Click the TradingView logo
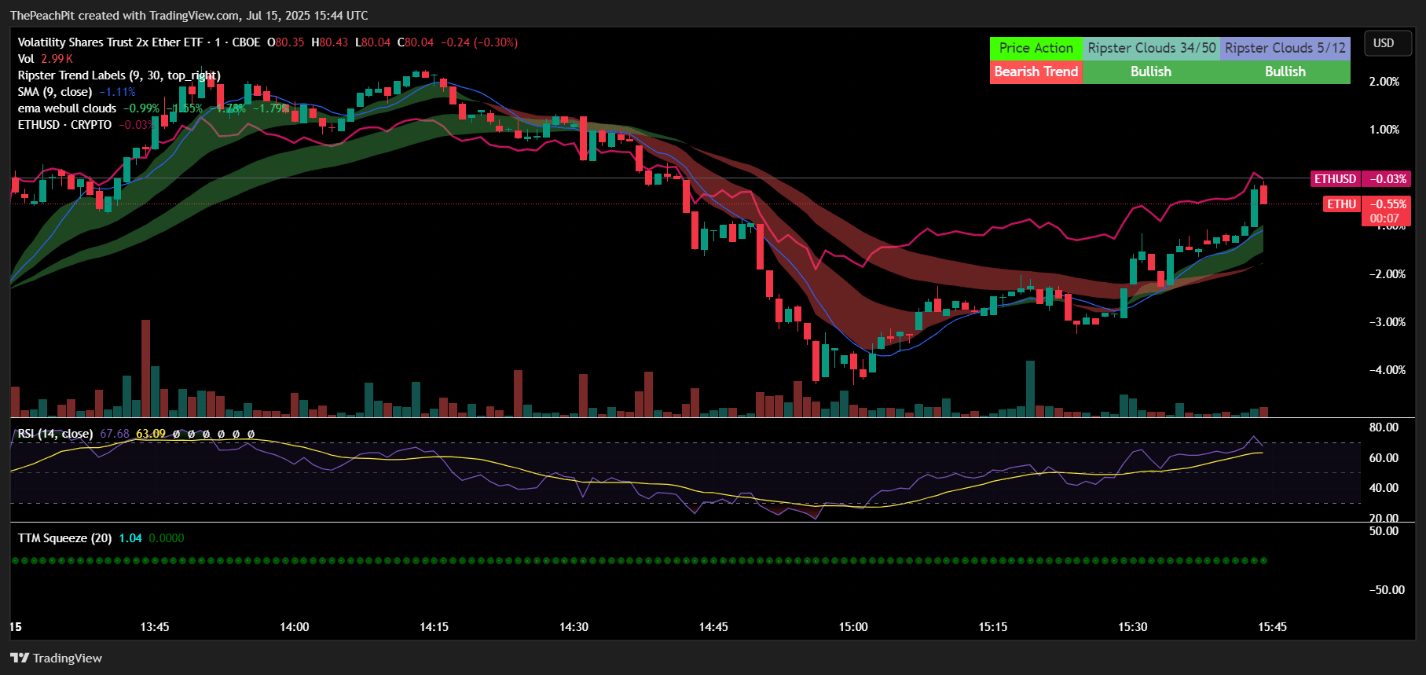Screen dimensions: 1426x675 [x=55, y=658]
